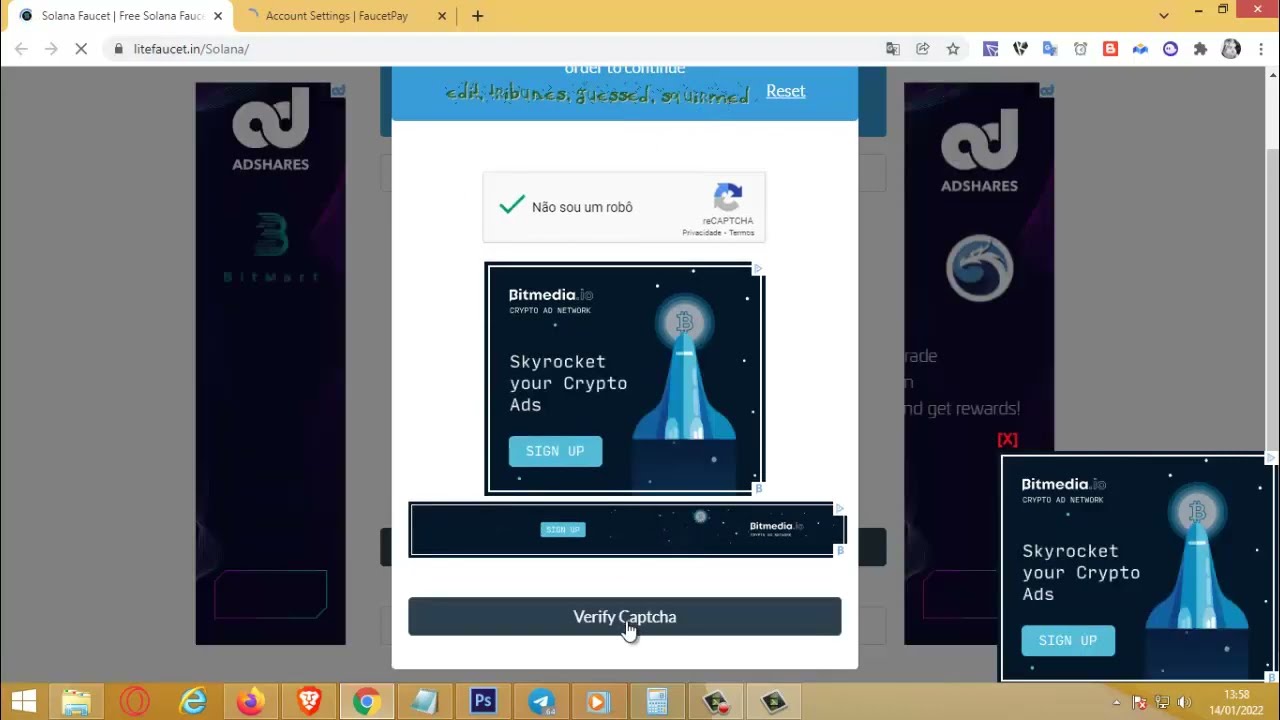Open Telegram from the taskbar
Screen dimensions: 1280x720
pyautogui.click(x=541, y=702)
